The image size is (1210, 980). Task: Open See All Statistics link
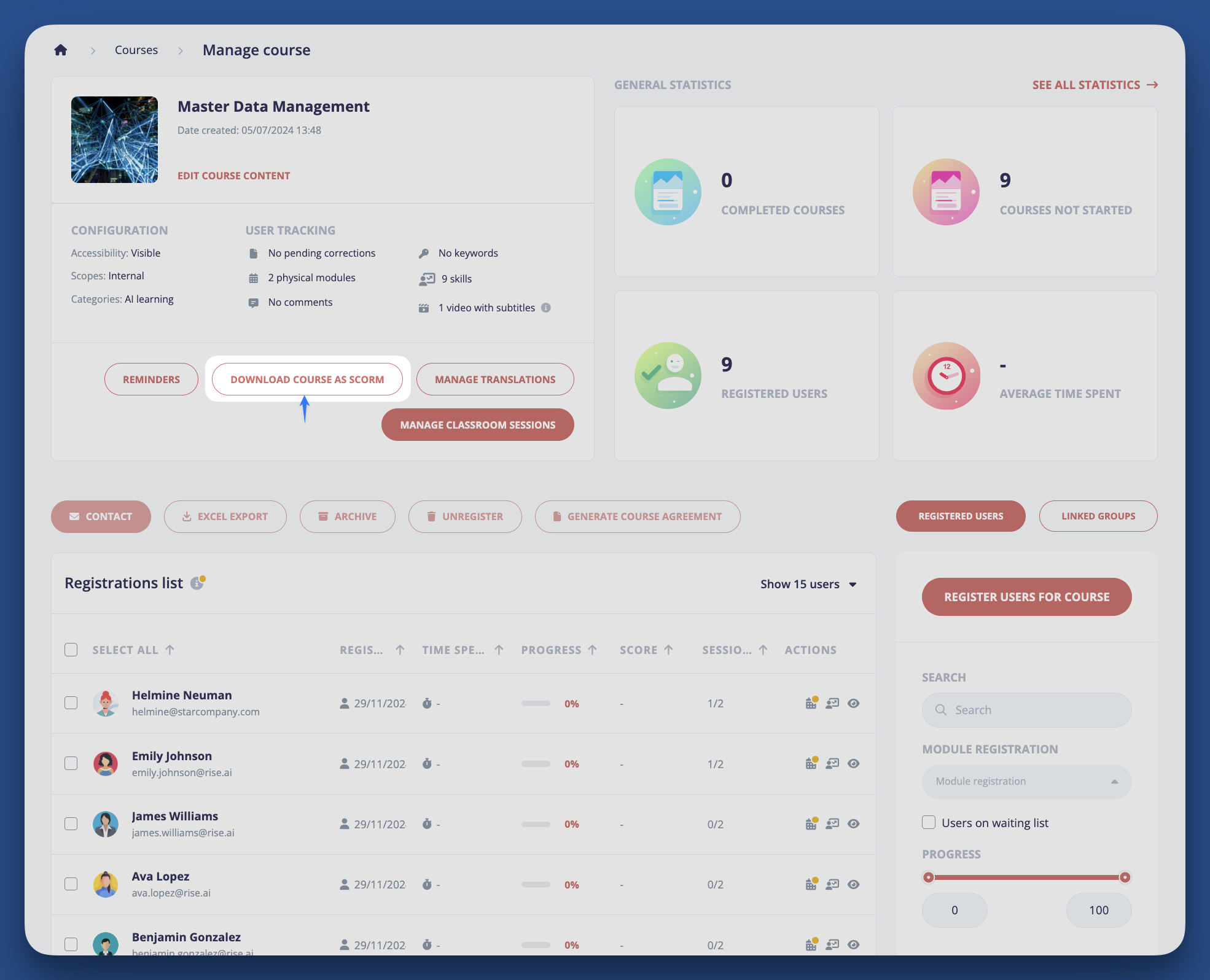[x=1095, y=85]
